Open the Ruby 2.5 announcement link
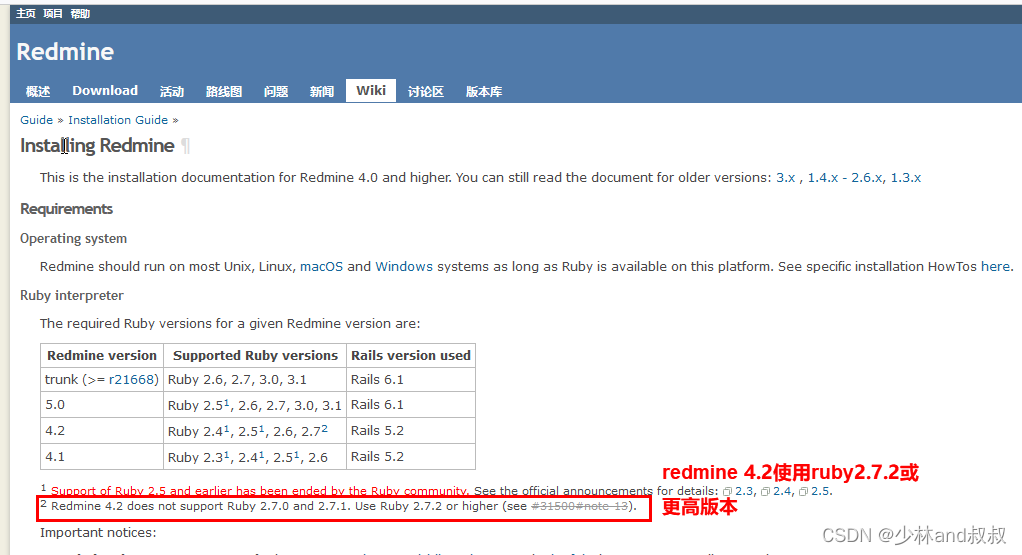 click(x=820, y=491)
